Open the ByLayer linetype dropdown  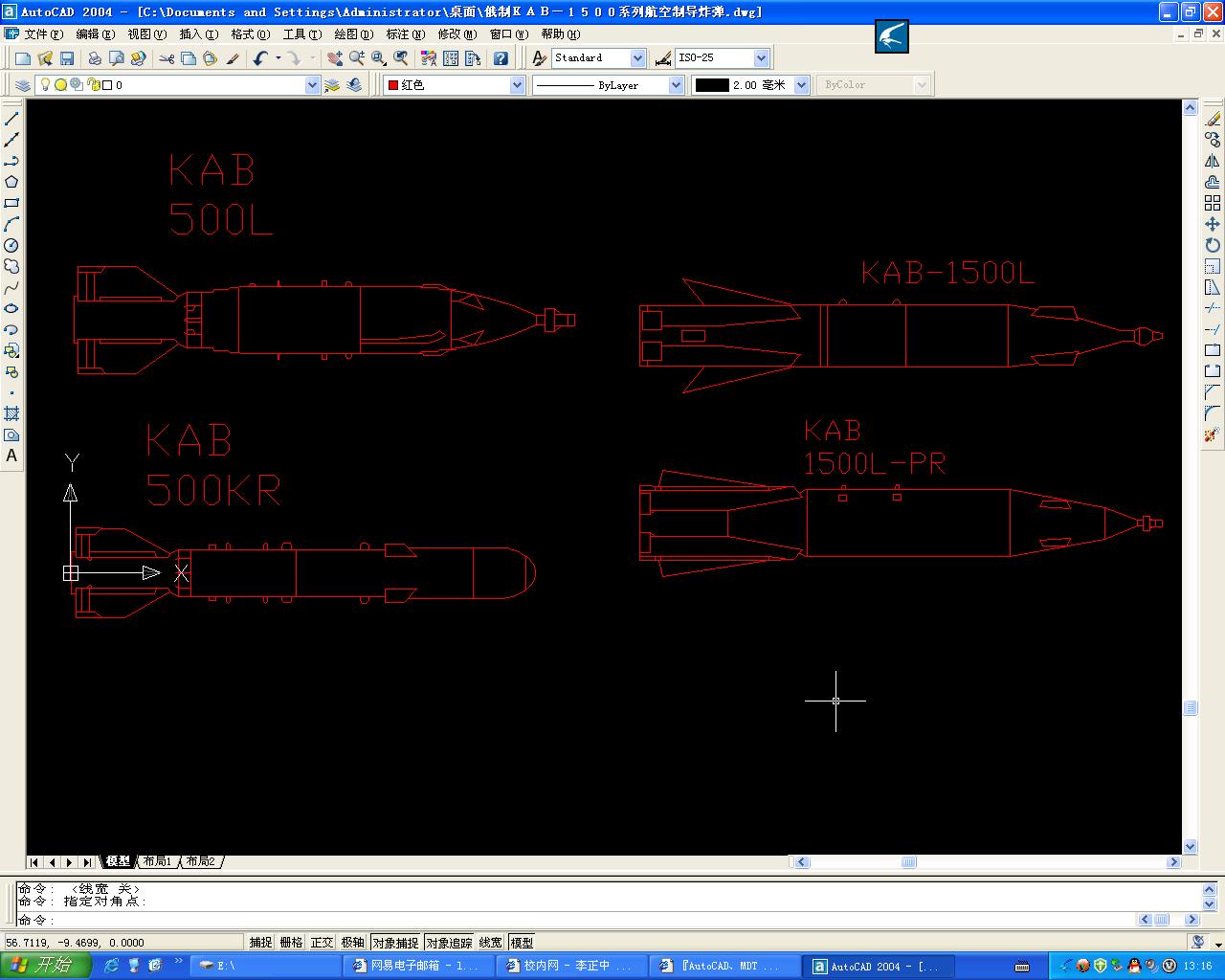[676, 85]
